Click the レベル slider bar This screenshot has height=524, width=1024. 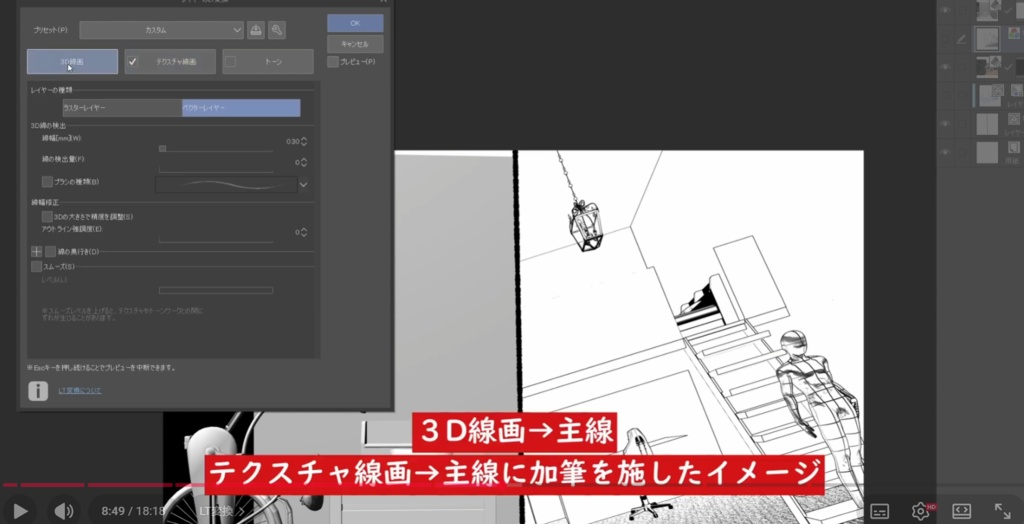point(216,290)
